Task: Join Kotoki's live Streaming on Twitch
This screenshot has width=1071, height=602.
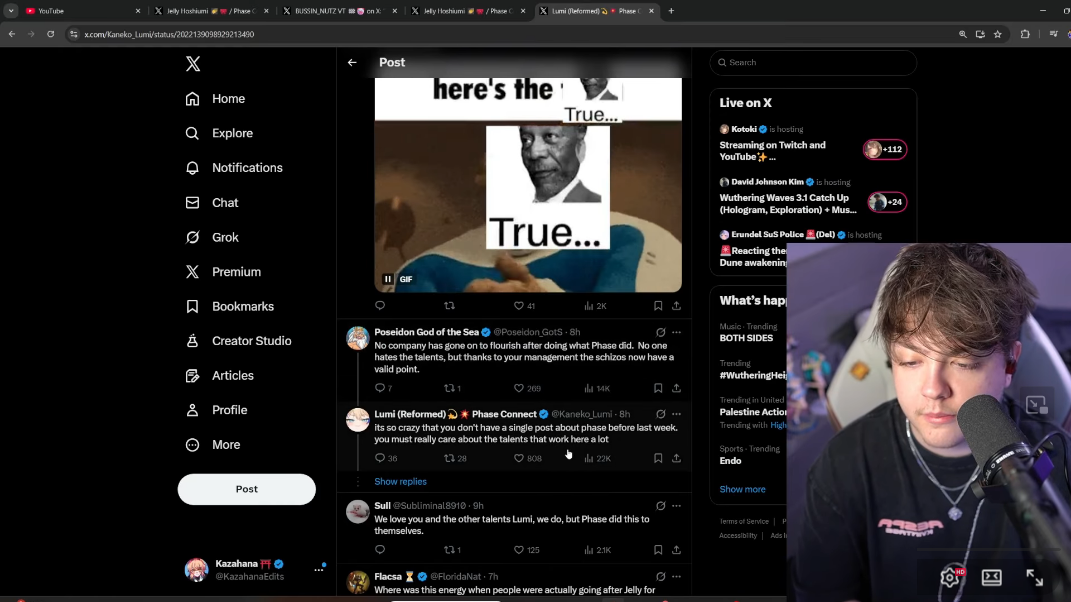Action: click(813, 143)
